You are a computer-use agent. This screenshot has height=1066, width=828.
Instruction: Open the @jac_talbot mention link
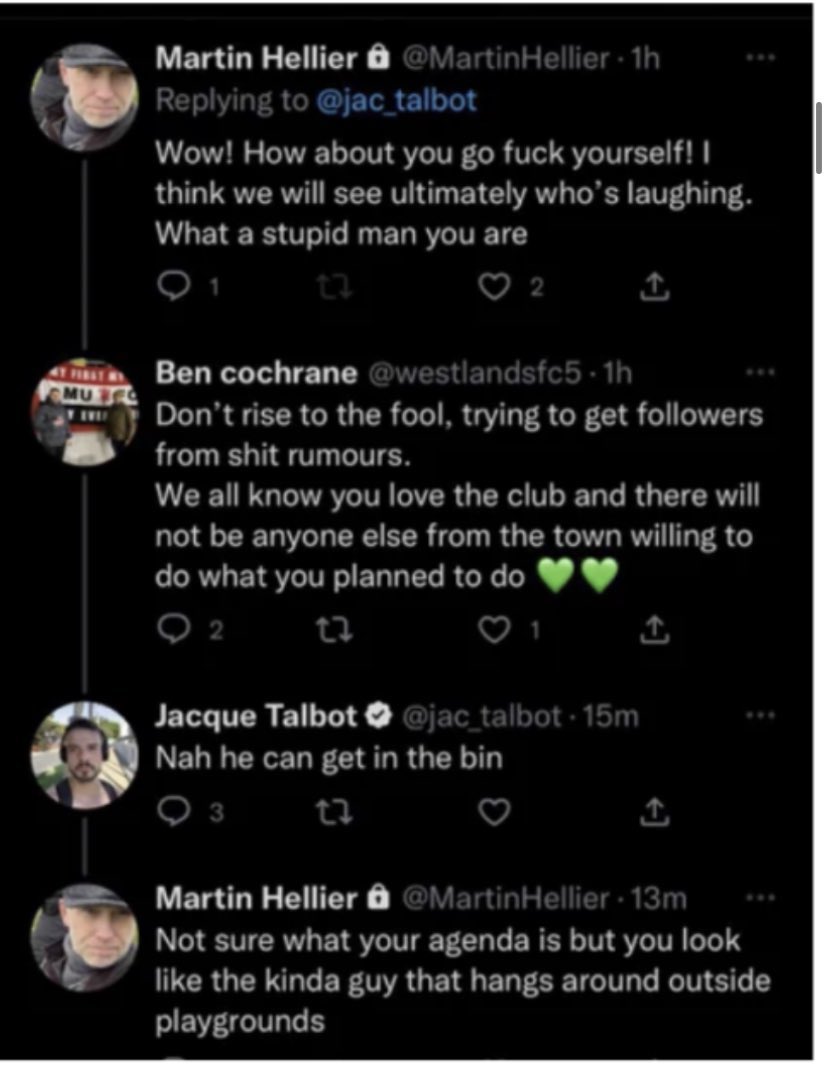coord(396,100)
